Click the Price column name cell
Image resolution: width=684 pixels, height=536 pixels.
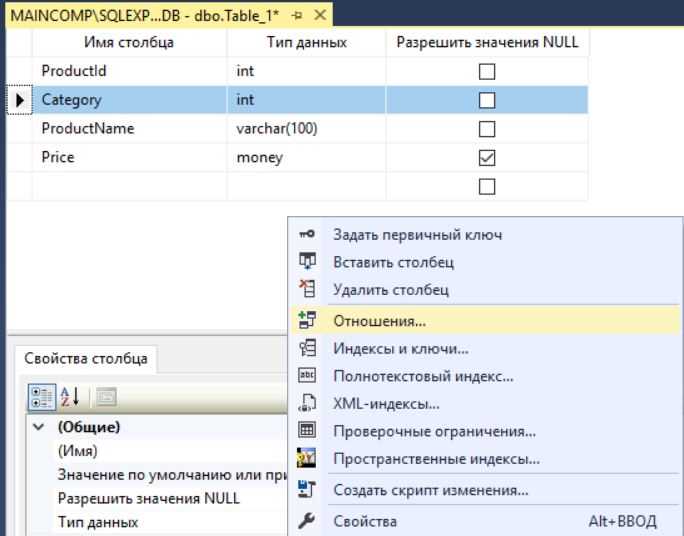coord(130,157)
